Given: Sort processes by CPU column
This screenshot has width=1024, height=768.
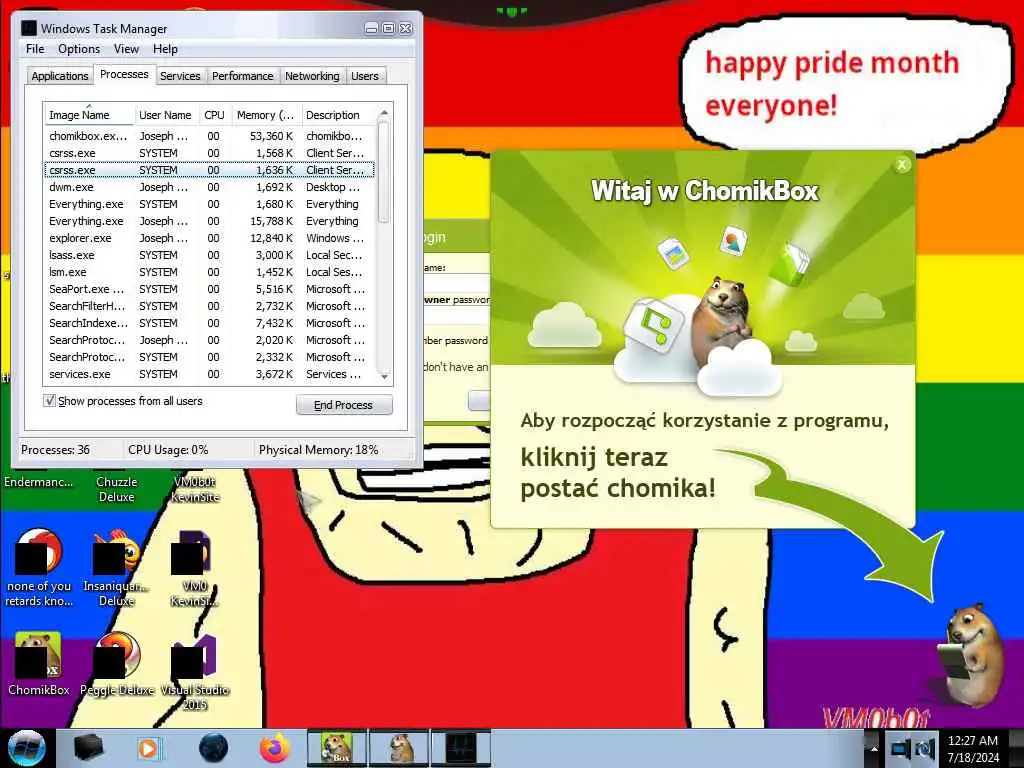Looking at the screenshot, I should click(214, 115).
